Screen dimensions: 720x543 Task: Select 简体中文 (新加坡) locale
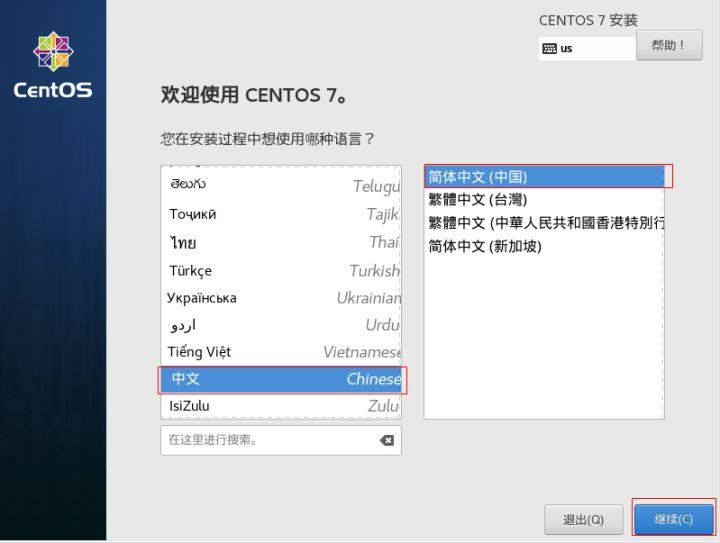coord(543,246)
